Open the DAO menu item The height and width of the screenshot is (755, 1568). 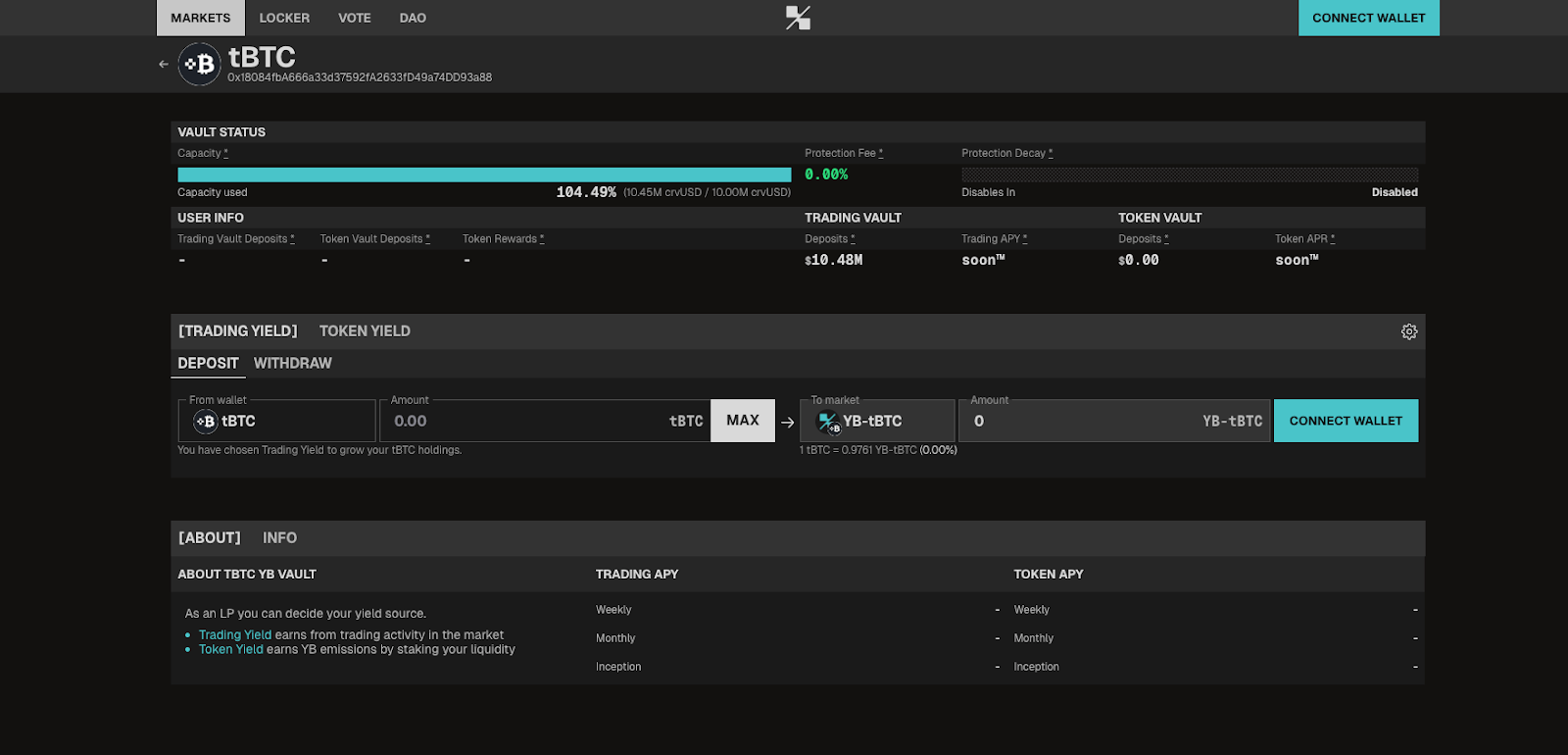[x=413, y=19]
